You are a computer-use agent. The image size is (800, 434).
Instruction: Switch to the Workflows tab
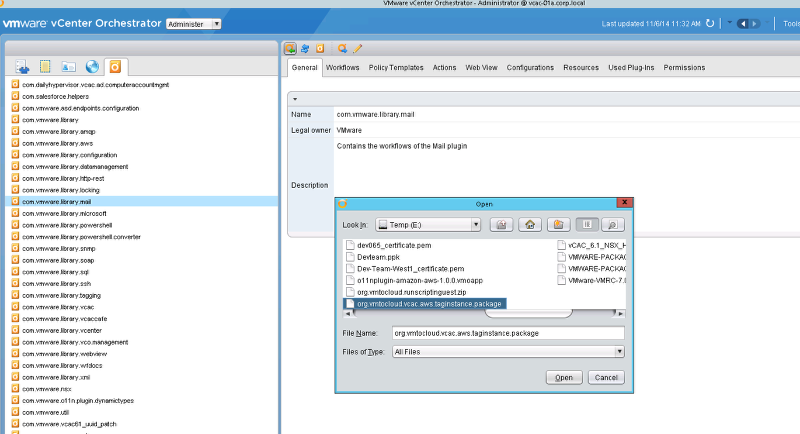342,67
